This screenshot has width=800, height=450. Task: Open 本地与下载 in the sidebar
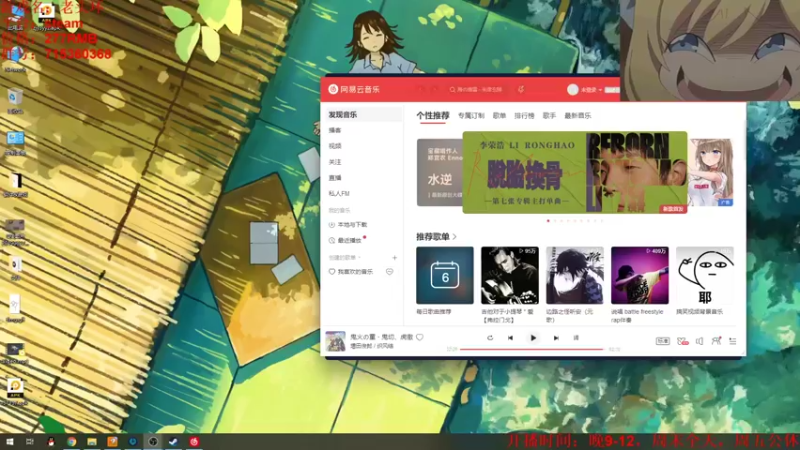348,224
